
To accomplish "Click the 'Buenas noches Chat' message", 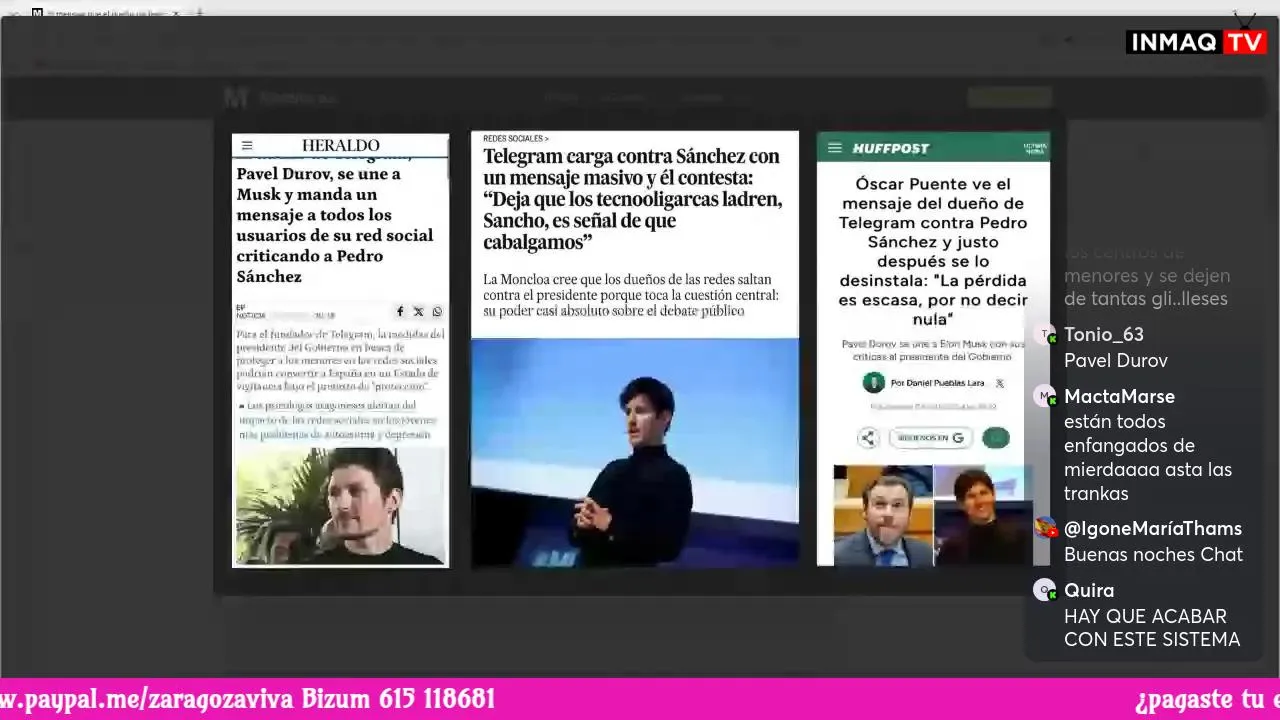I will point(1153,555).
